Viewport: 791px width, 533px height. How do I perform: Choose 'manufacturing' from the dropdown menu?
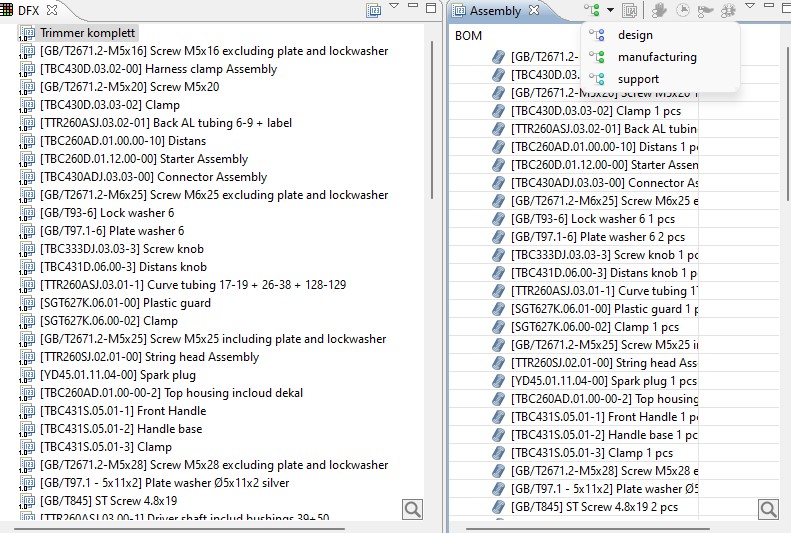(657, 57)
